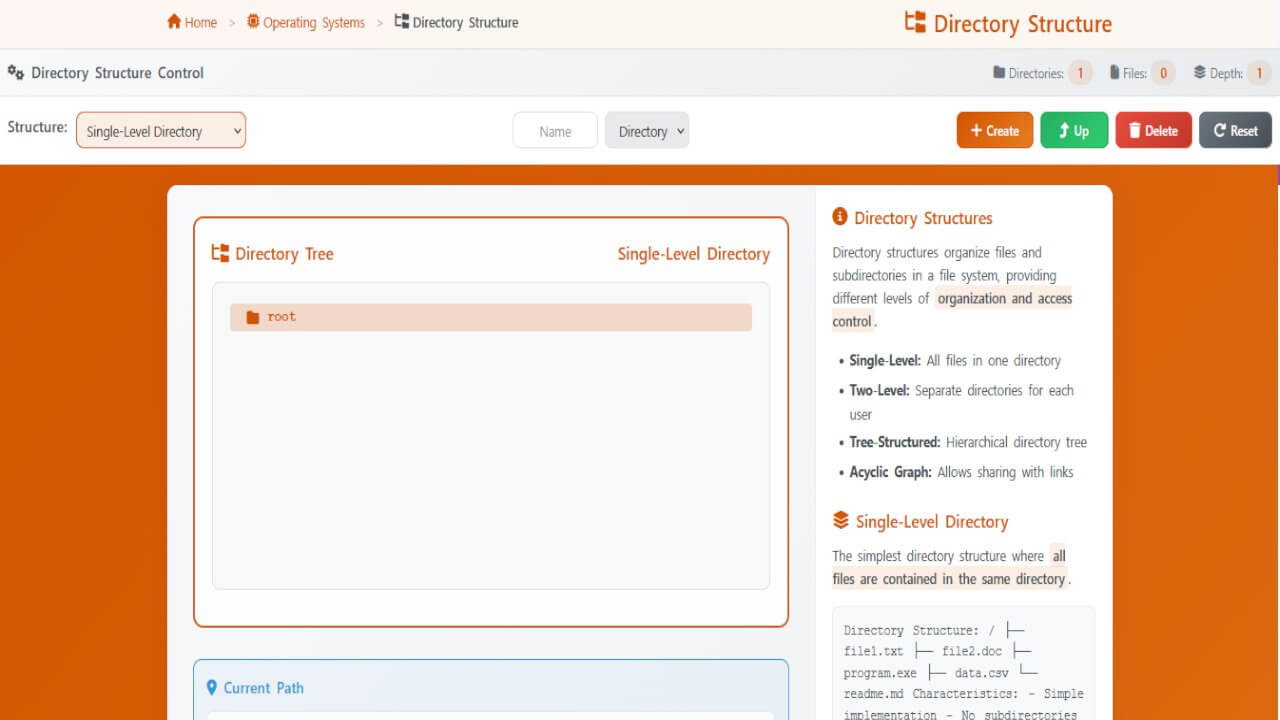Viewport: 1280px width, 720px height.
Task: Click the Files counter icon
Action: (x=1115, y=73)
